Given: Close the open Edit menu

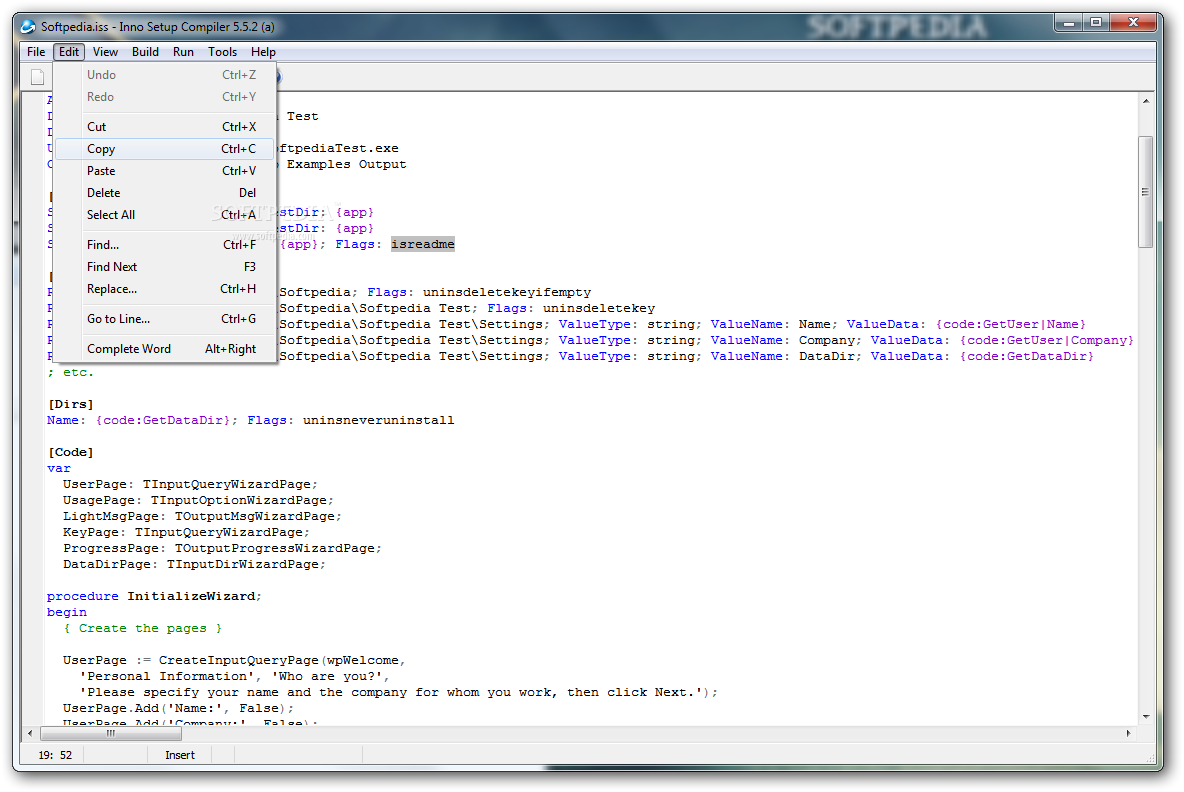Looking at the screenshot, I should [x=69, y=51].
